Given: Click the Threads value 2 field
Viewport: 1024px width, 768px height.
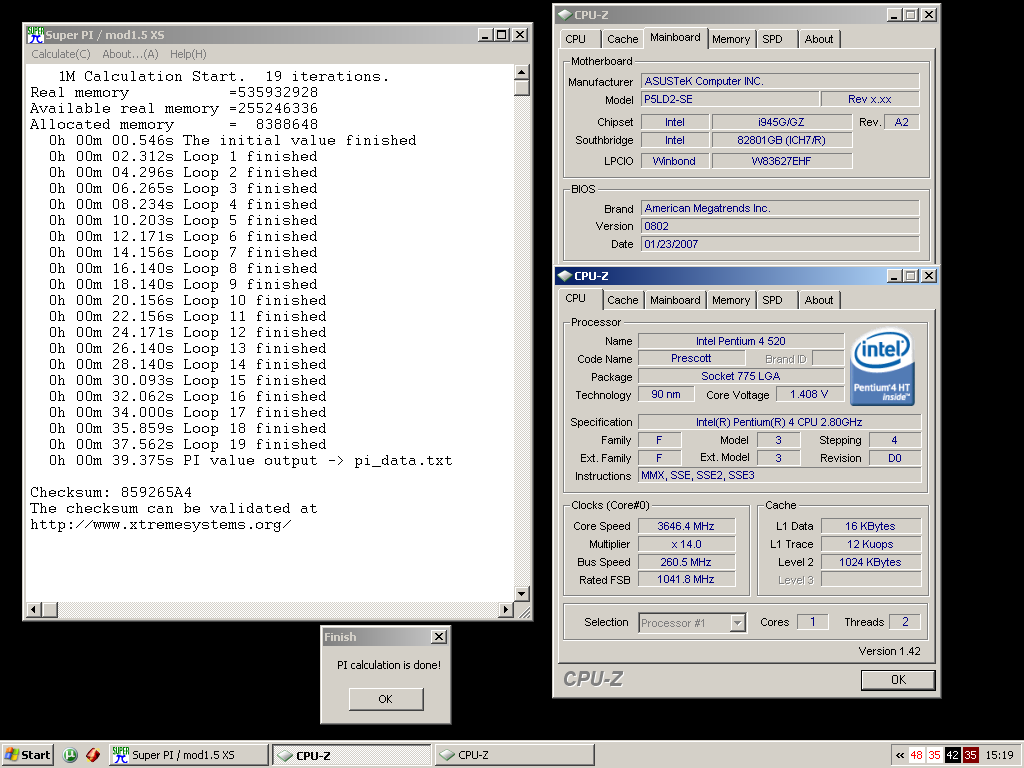Looking at the screenshot, I should click(x=904, y=622).
